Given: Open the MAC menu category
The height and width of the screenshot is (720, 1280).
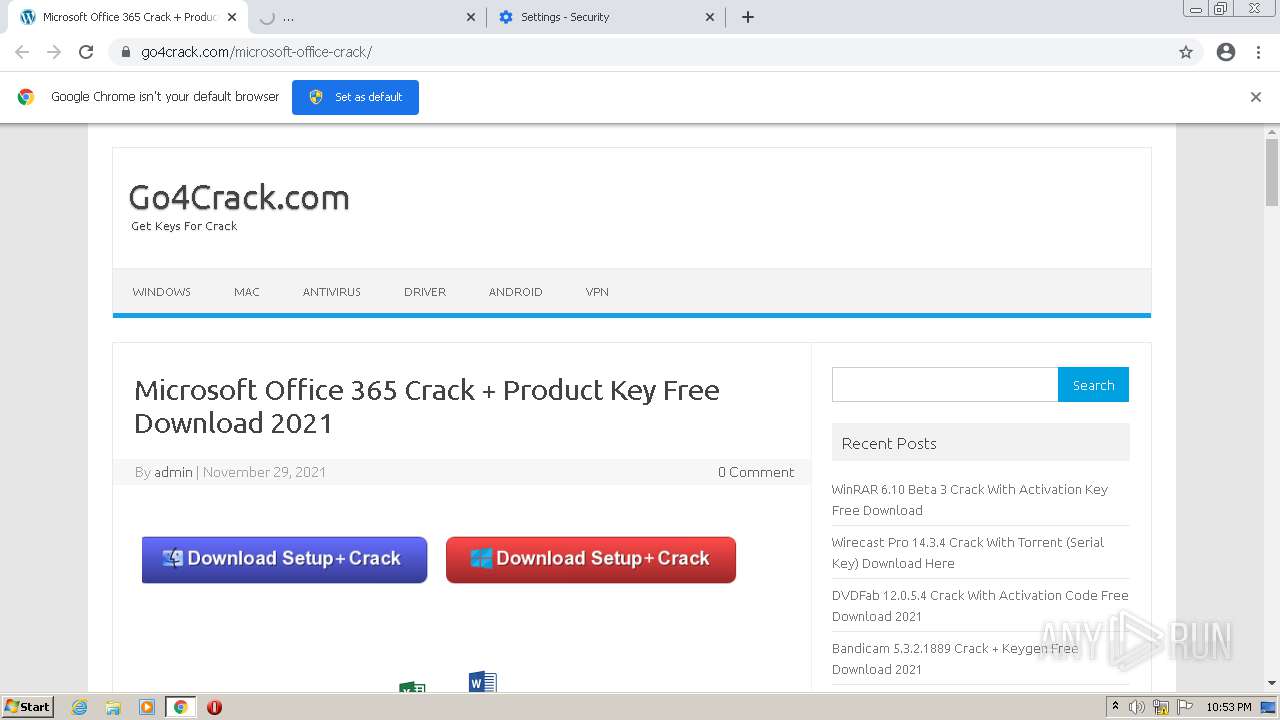Looking at the screenshot, I should [x=247, y=292].
